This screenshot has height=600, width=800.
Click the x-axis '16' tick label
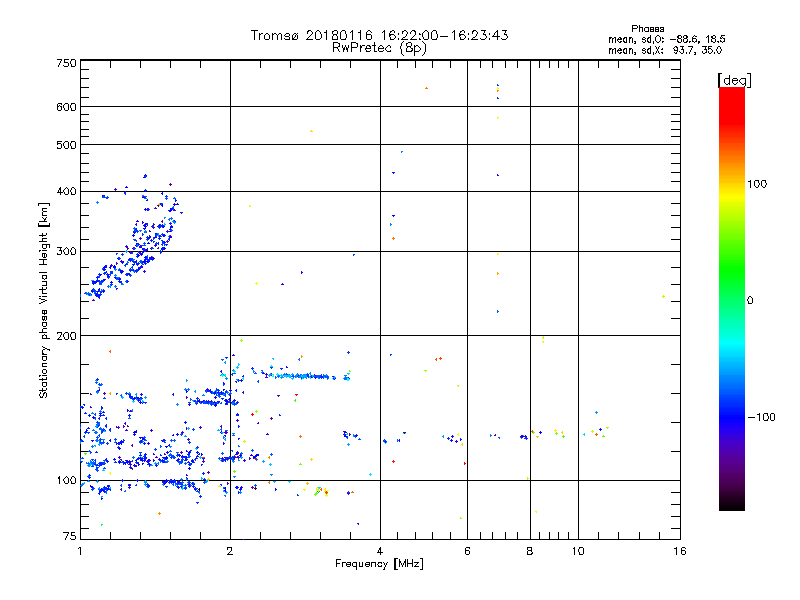point(680,551)
